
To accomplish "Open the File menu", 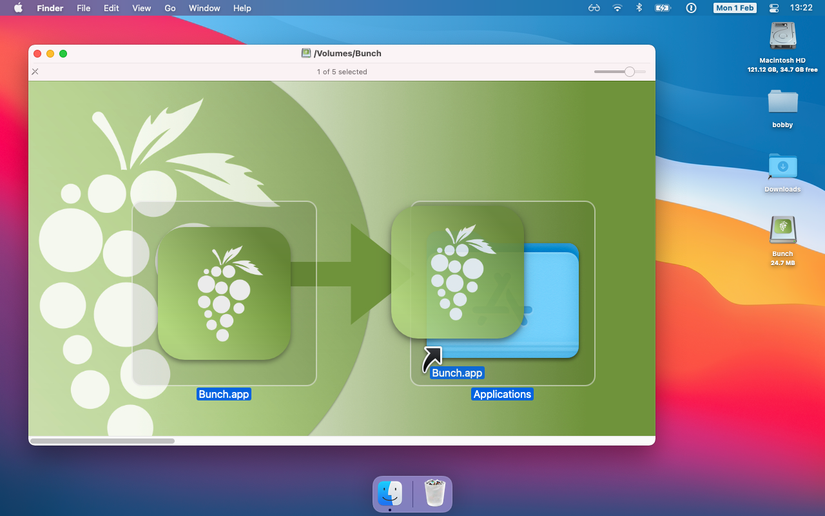I will 83,8.
